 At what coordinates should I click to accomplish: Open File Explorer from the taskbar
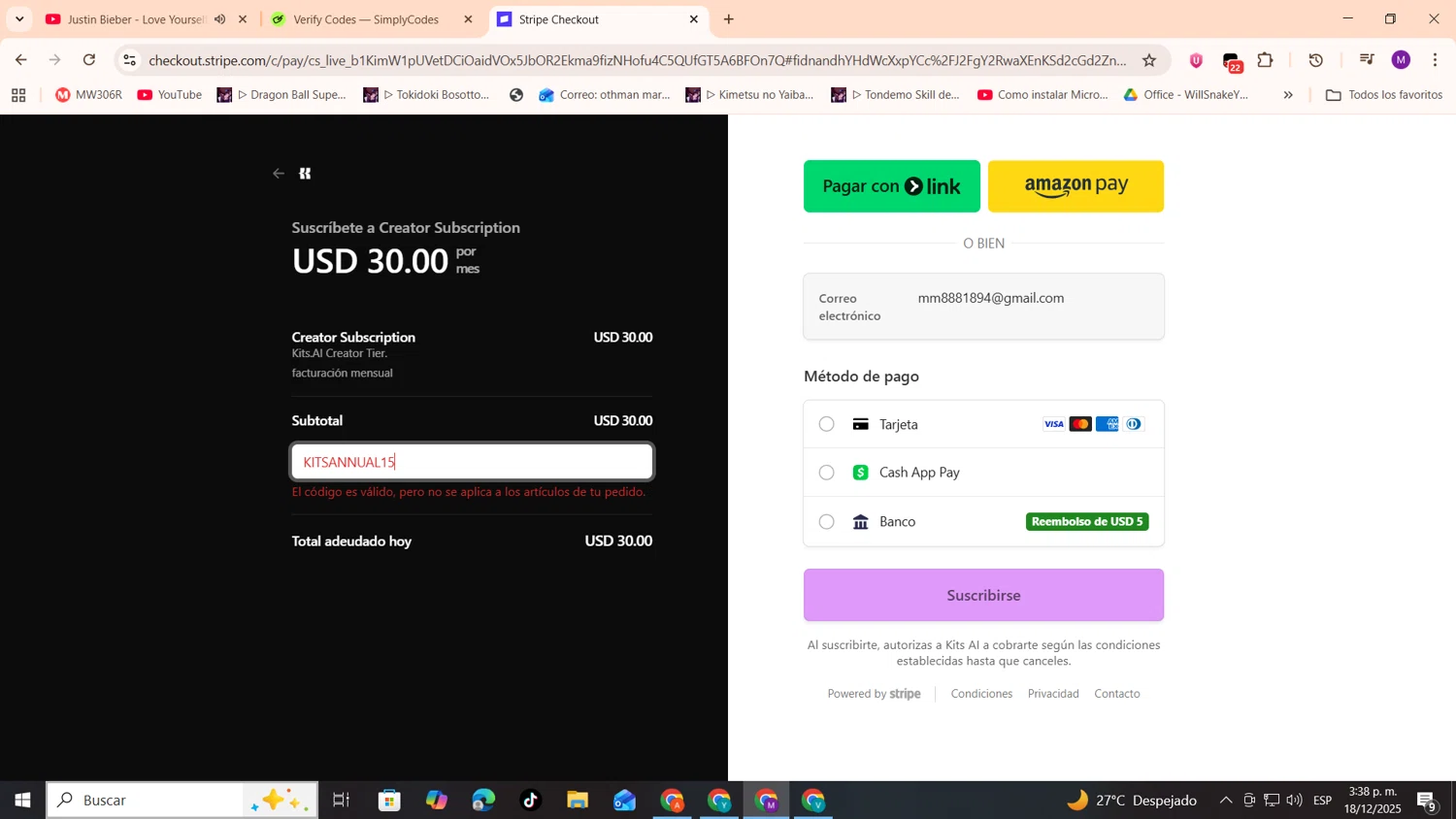pyautogui.click(x=578, y=801)
